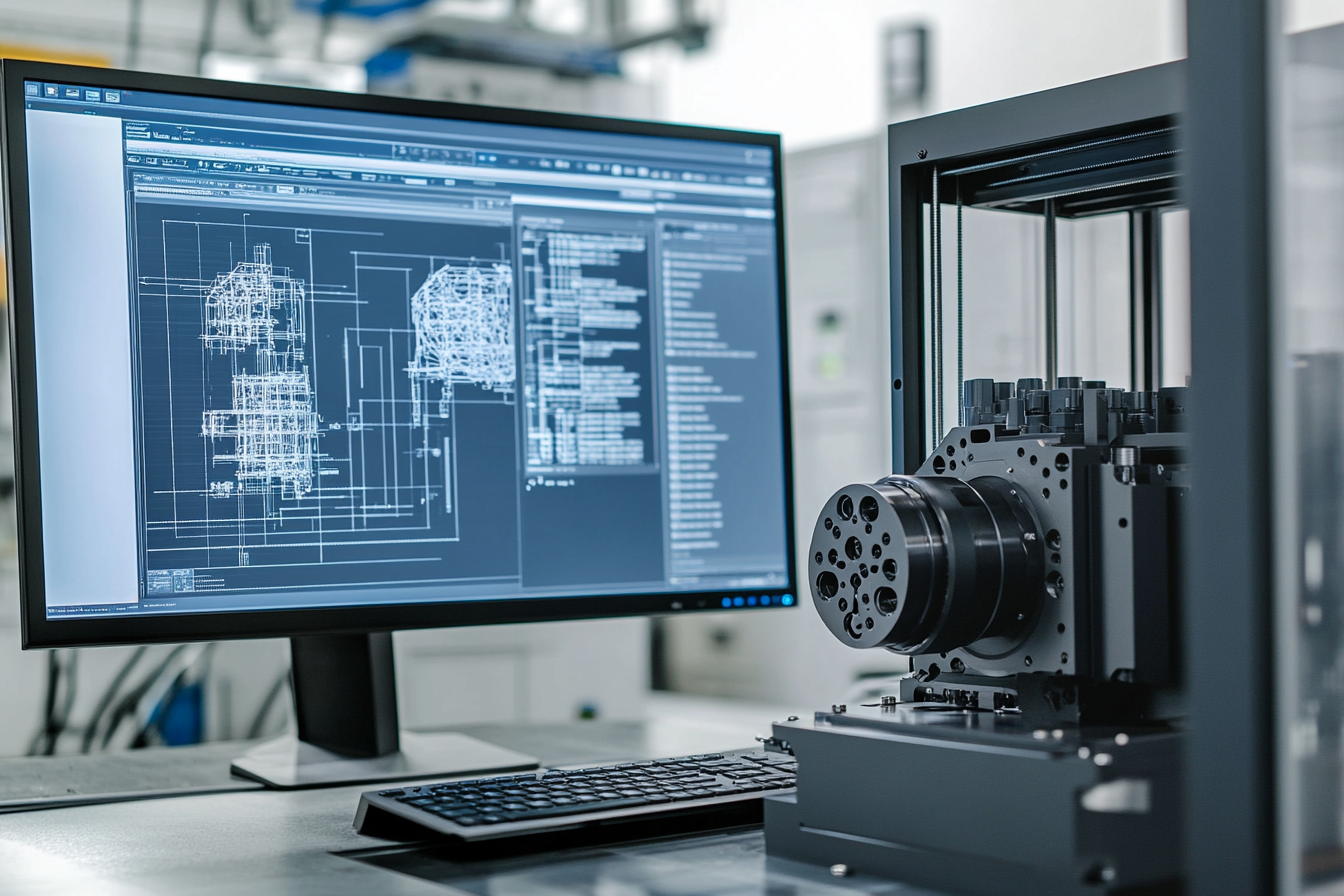1344x896 pixels.
Task: Click the pair of blue icons in the upper toolbar
Action: 485,157
